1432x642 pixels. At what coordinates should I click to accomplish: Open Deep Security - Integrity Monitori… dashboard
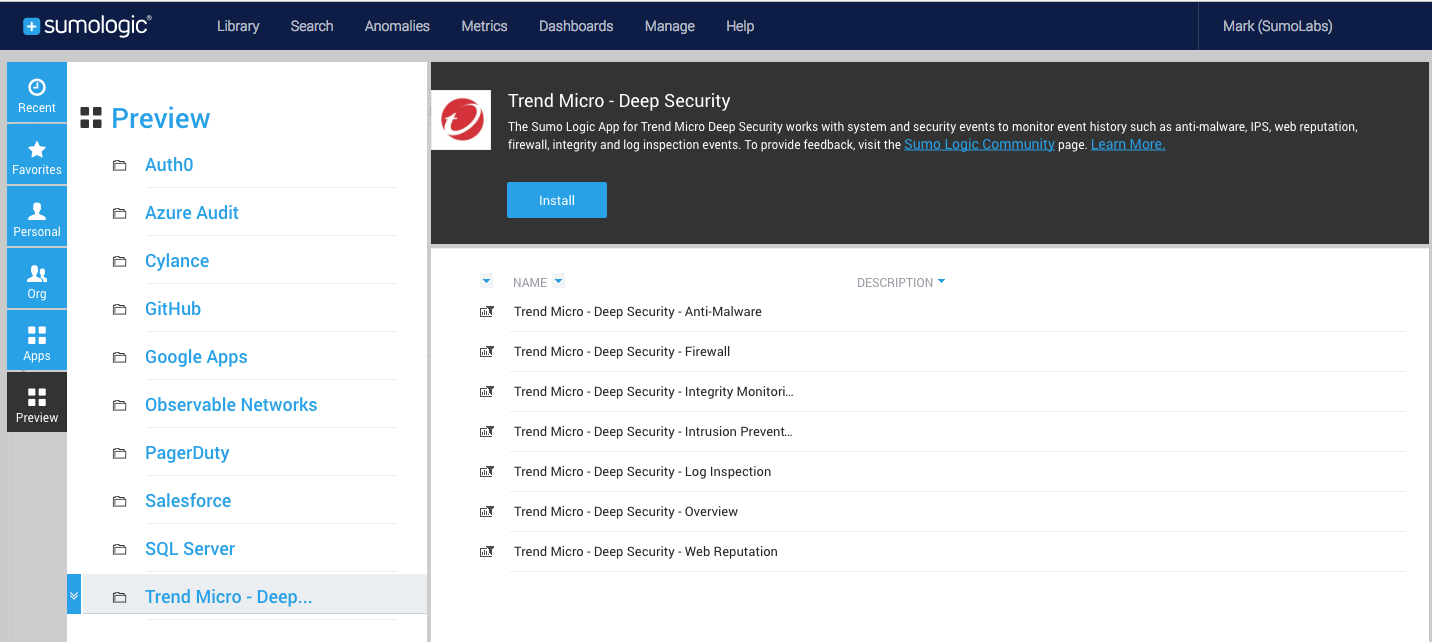pyautogui.click(x=654, y=392)
